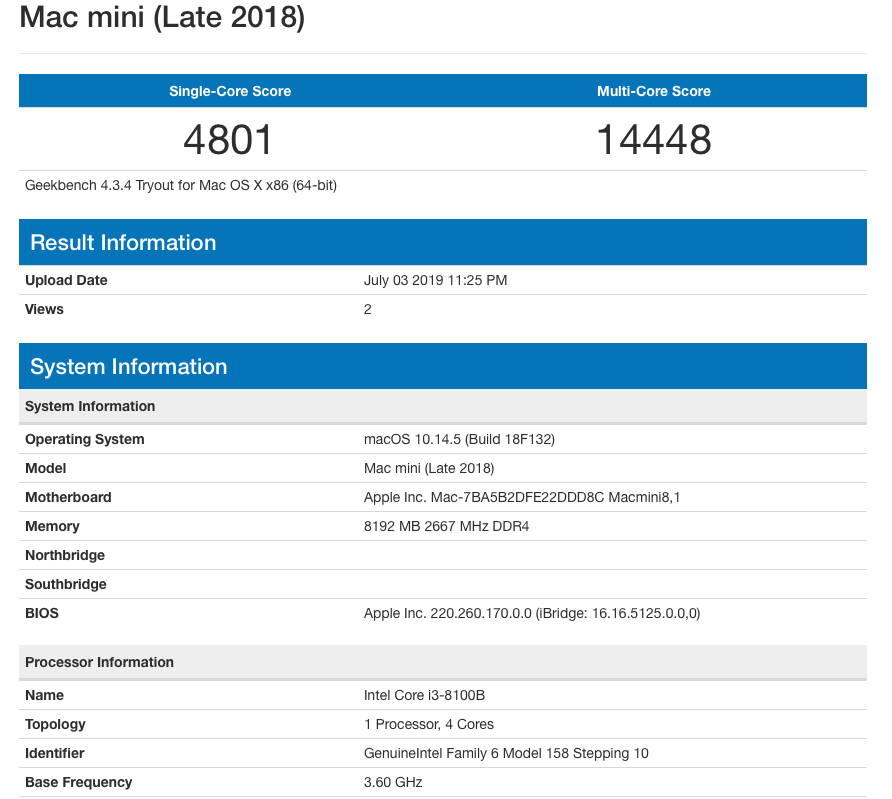
Task: Click the multi-core score value 14448
Action: pyautogui.click(x=654, y=140)
